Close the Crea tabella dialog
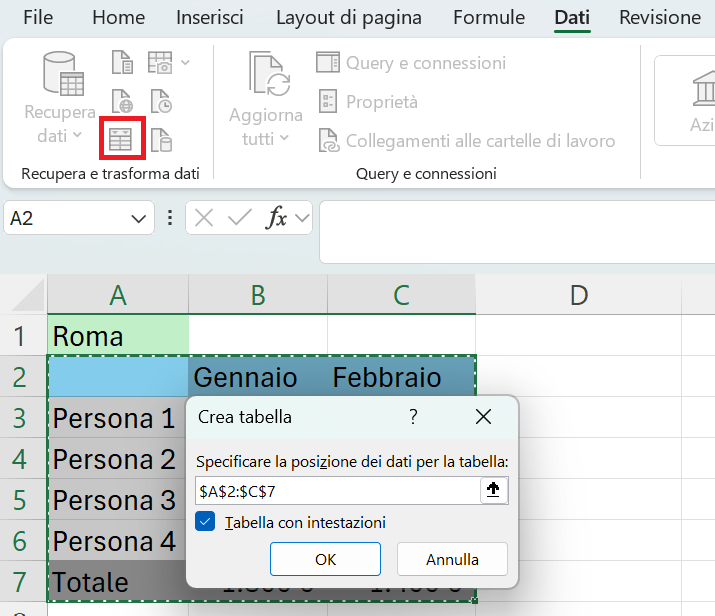 [483, 416]
